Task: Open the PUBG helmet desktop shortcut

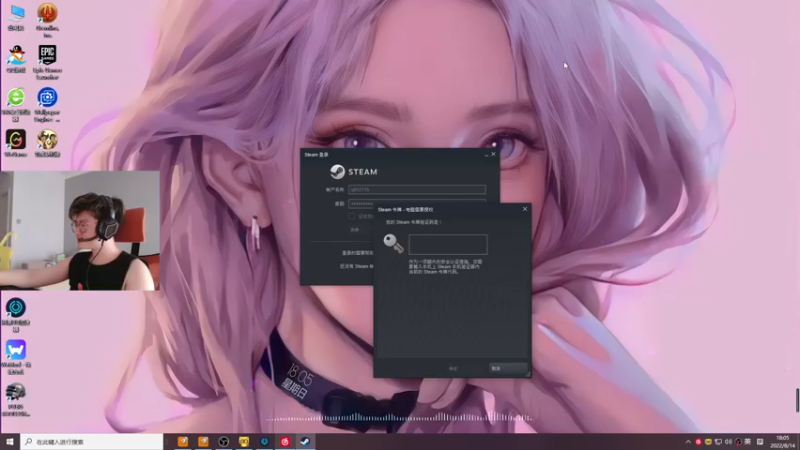Action: (x=16, y=399)
